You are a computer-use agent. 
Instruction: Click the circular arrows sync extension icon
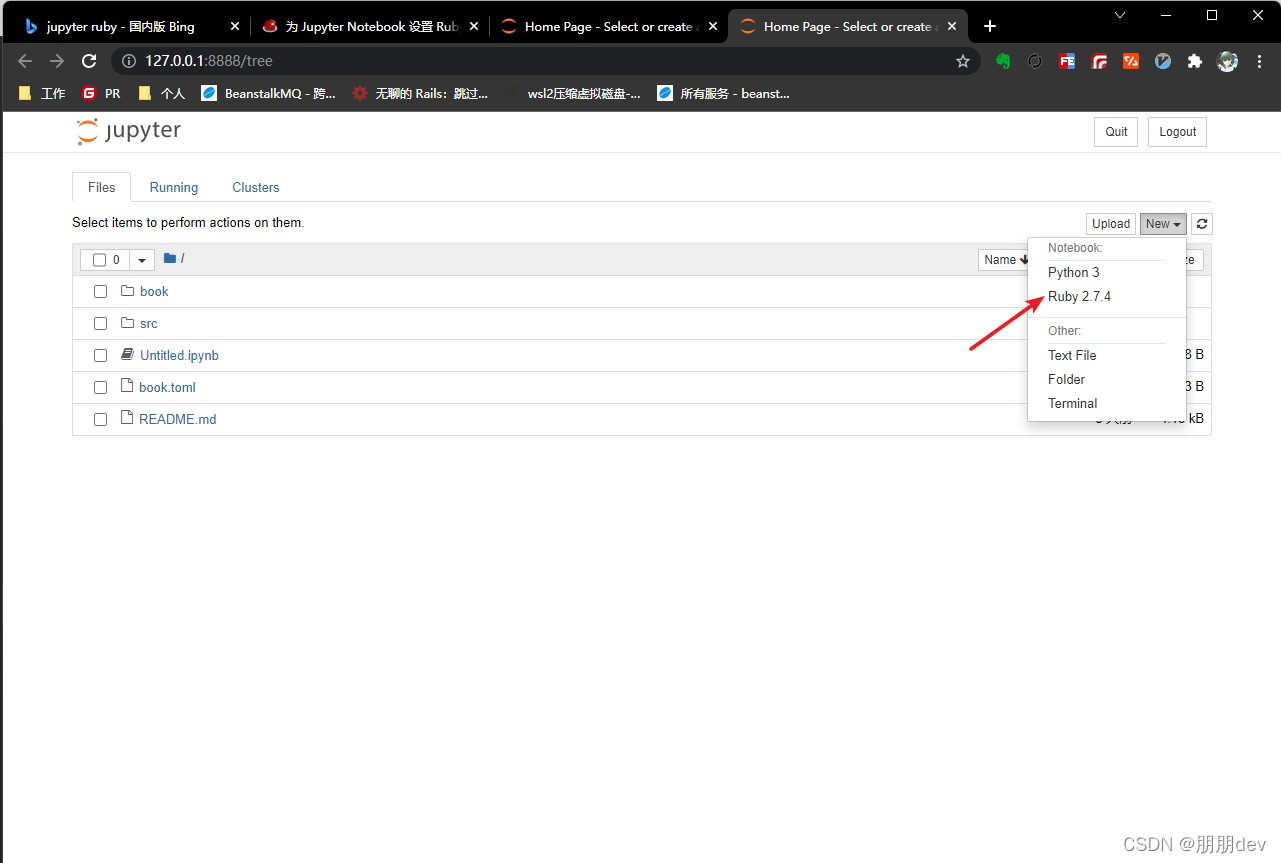click(1035, 61)
